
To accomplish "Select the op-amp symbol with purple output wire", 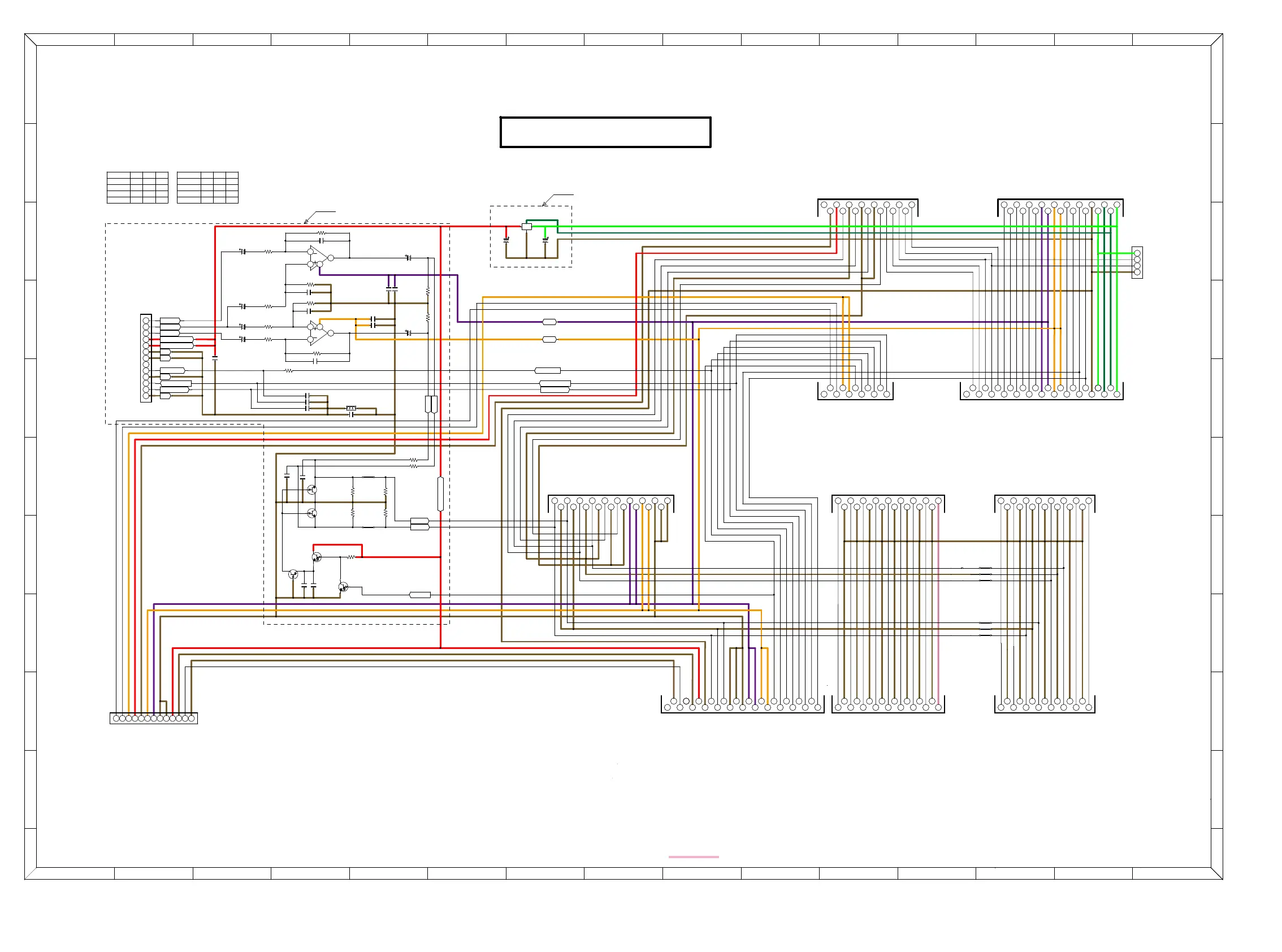I will 320,258.
